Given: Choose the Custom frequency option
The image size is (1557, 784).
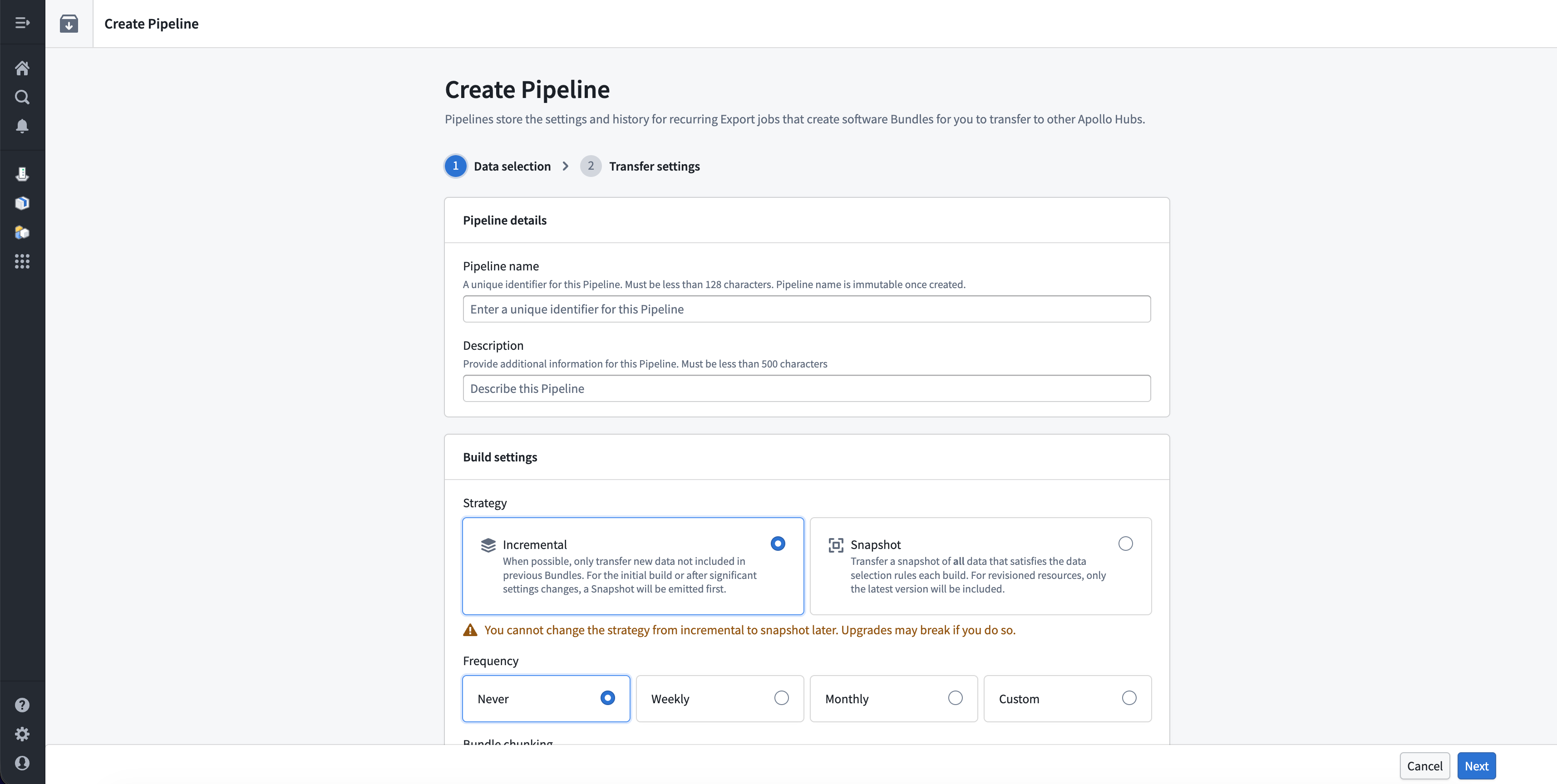Looking at the screenshot, I should click(x=1068, y=699).
